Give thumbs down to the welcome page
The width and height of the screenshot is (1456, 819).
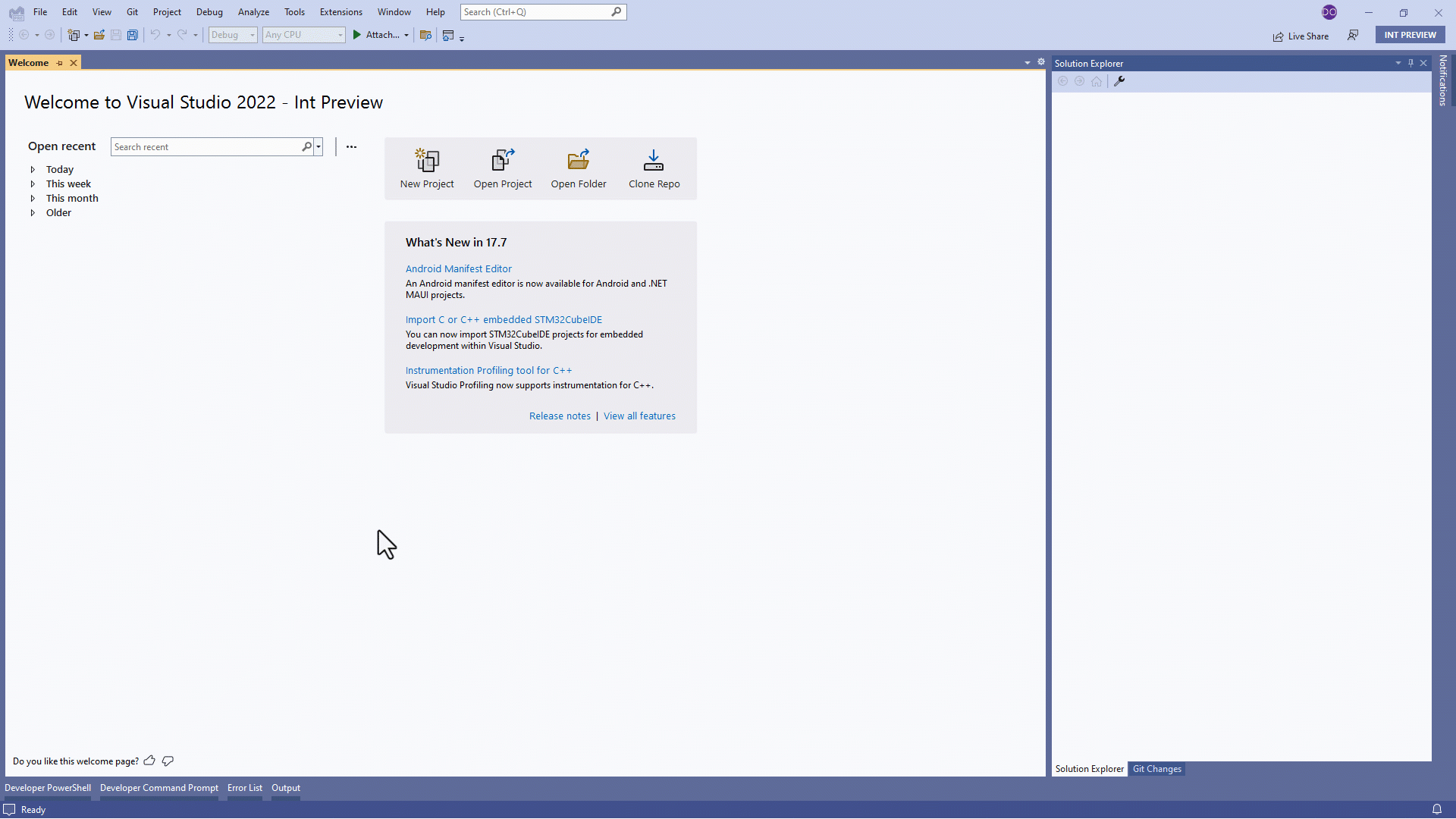point(168,761)
